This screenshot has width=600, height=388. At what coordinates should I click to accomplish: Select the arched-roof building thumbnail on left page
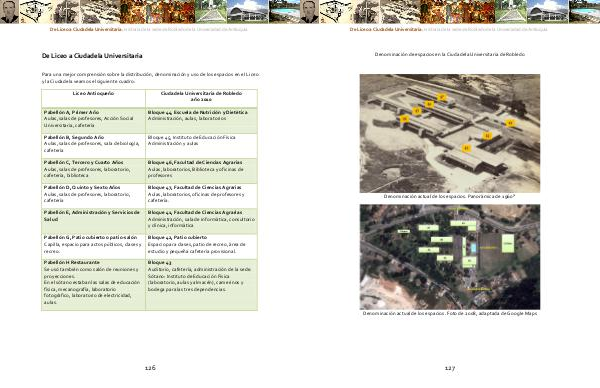click(x=248, y=11)
